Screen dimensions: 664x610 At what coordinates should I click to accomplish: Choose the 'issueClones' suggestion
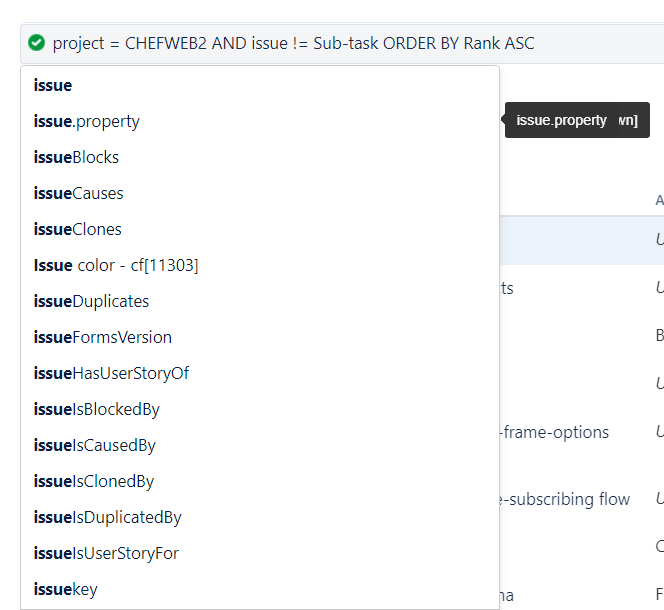[260, 229]
